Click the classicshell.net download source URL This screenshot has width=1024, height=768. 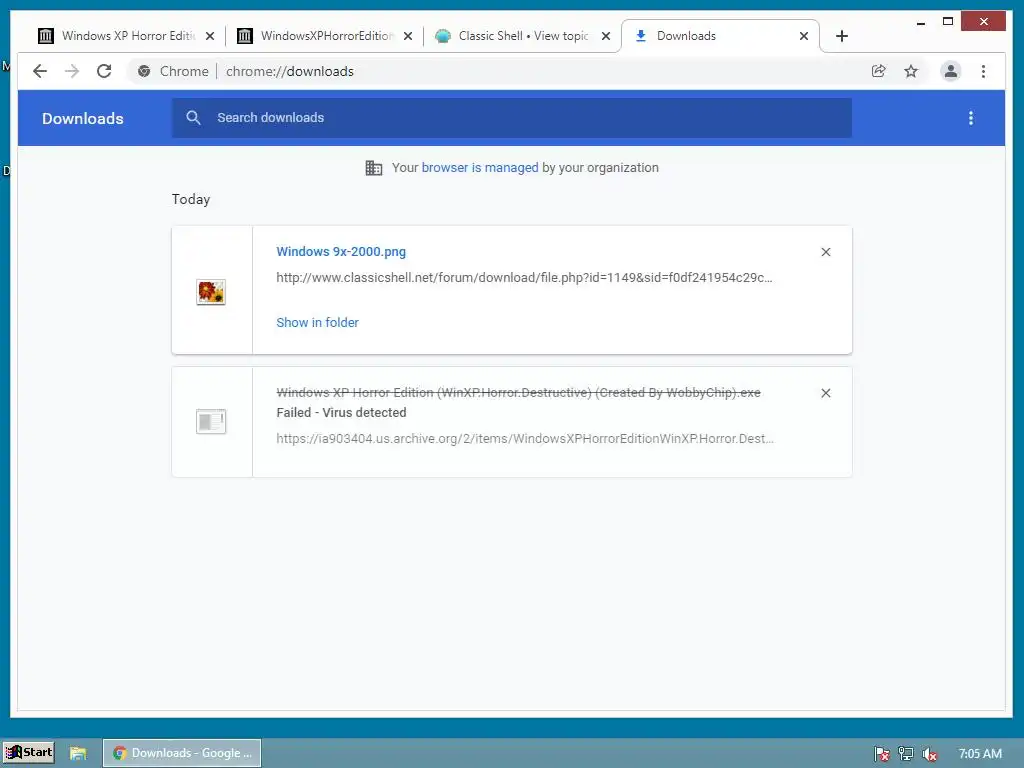pos(524,278)
